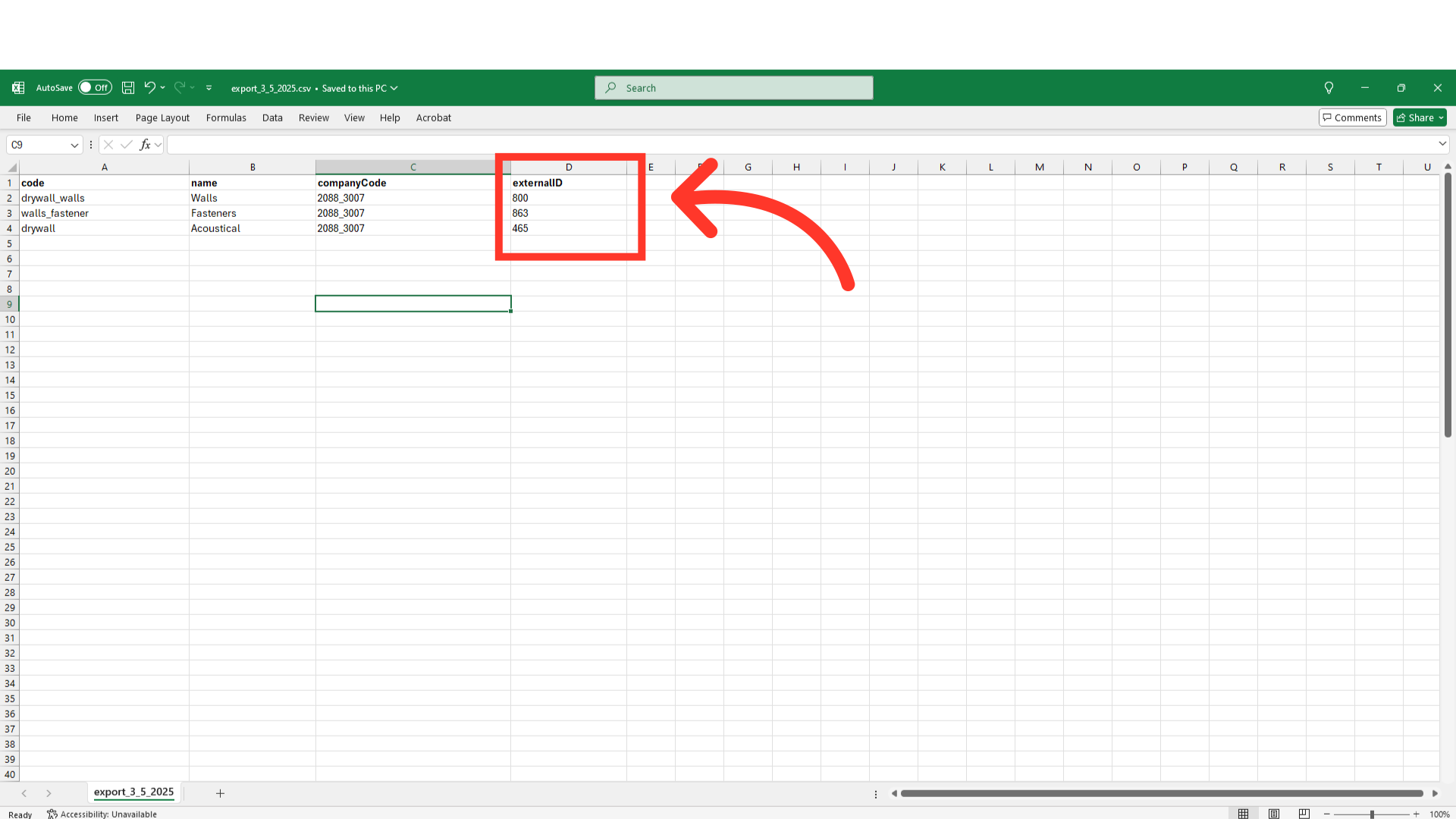The height and width of the screenshot is (819, 1456).
Task: Click the Redo arrow icon
Action: [180, 88]
